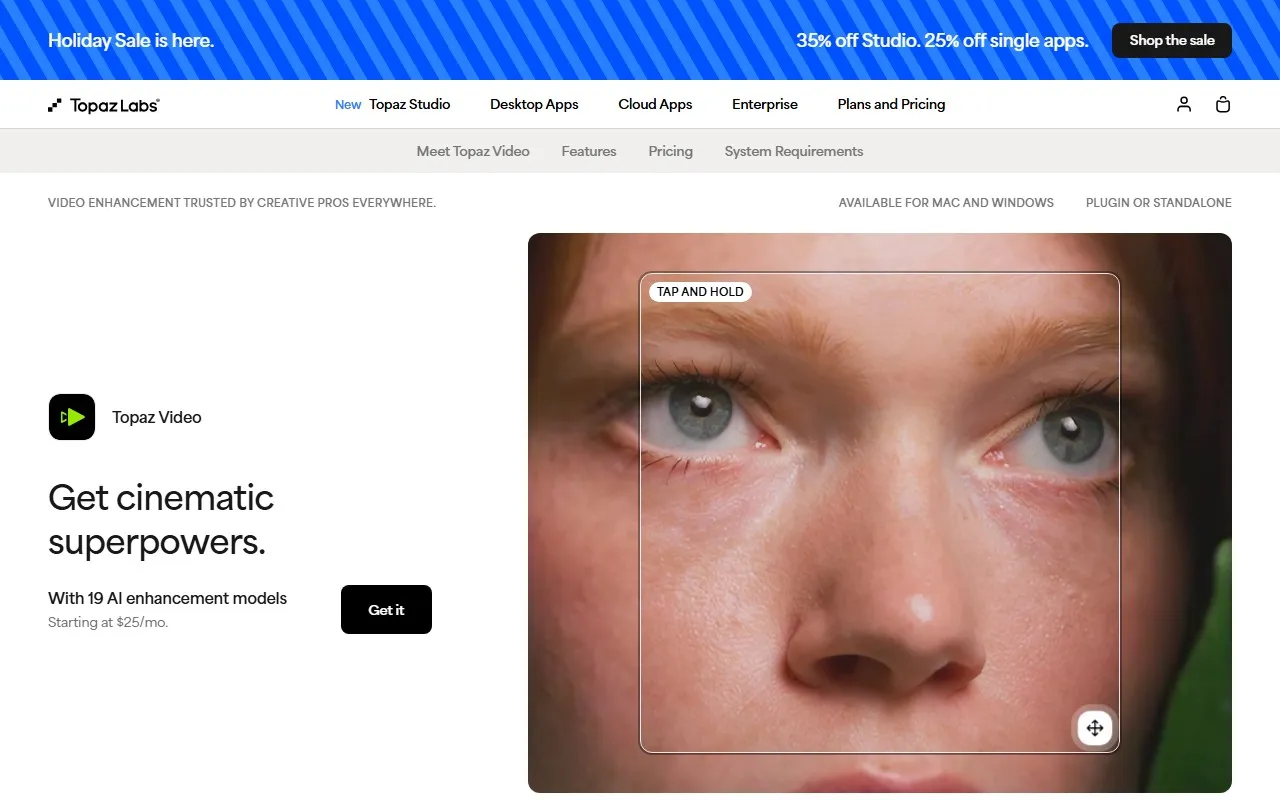Expand the Cloud Apps menu
Viewport: 1280px width, 800px height.
(655, 104)
